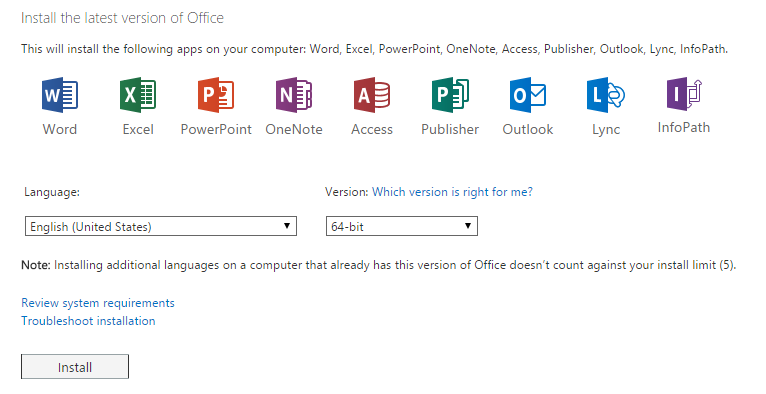The image size is (766, 394).
Task: Click the Install button
Action: [75, 367]
